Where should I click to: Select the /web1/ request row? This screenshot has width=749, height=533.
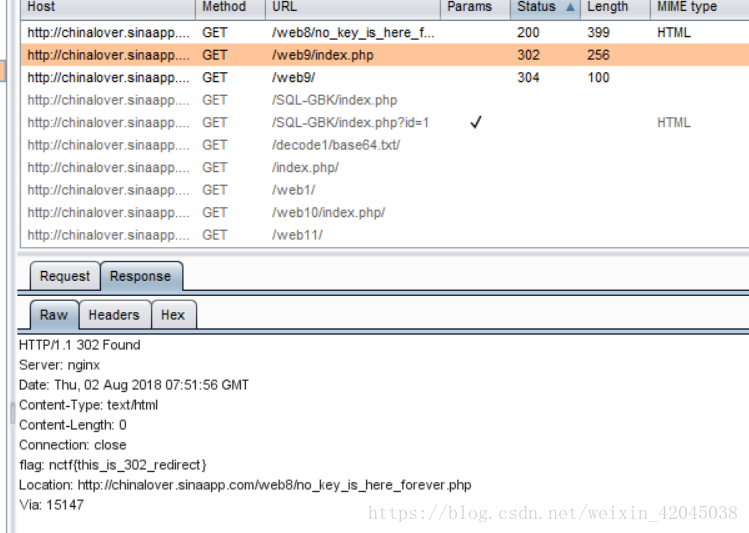pyautogui.click(x=385, y=190)
